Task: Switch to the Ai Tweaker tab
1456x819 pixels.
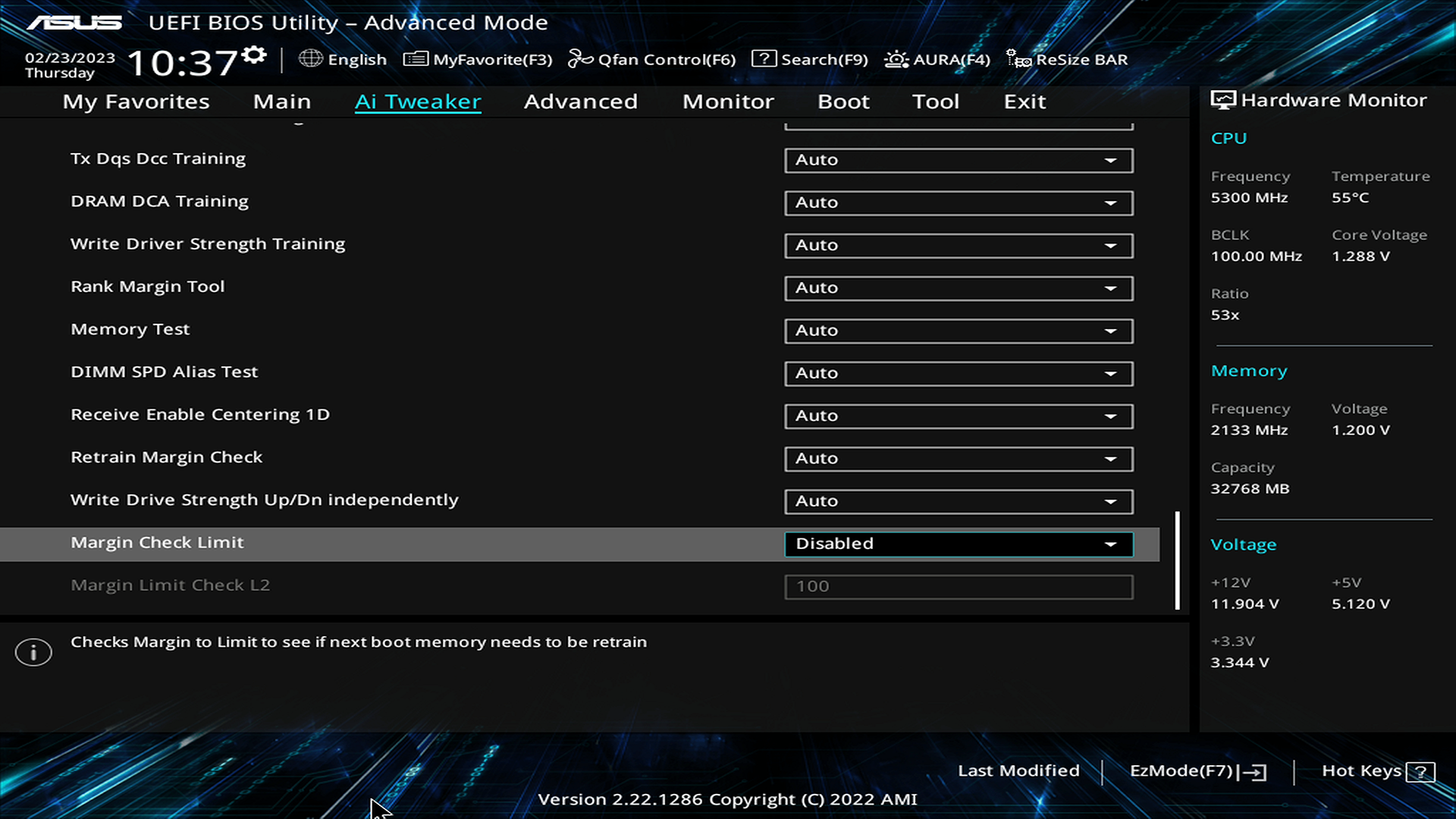Action: click(418, 100)
